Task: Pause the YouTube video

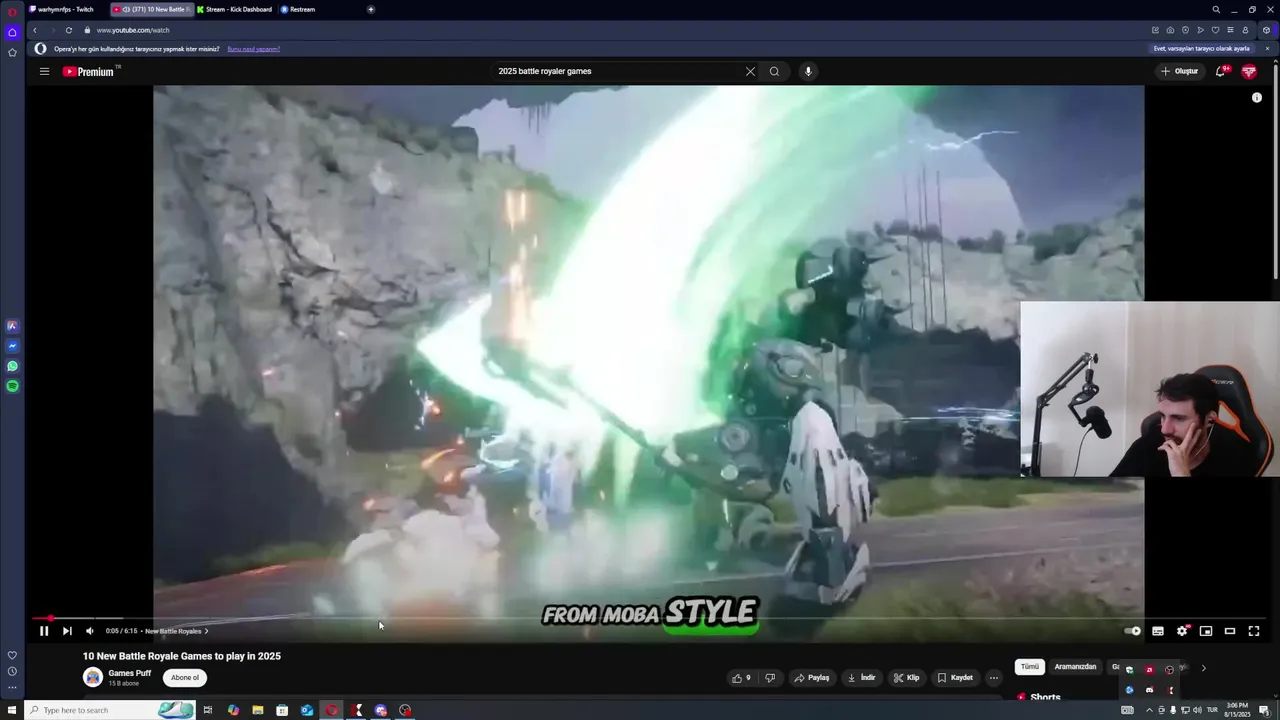Action: pyautogui.click(x=44, y=631)
